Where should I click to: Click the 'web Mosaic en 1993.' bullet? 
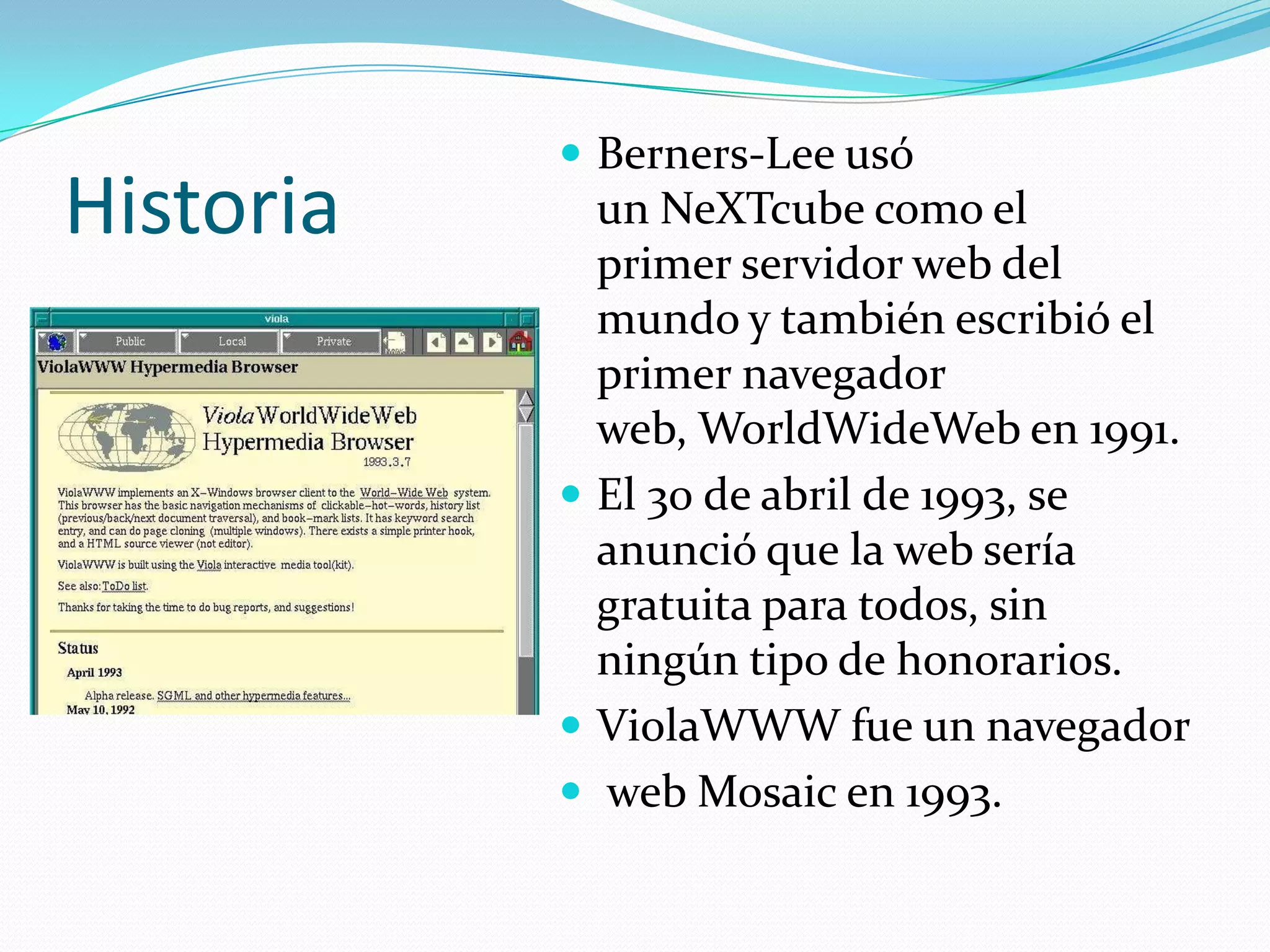pos(804,792)
